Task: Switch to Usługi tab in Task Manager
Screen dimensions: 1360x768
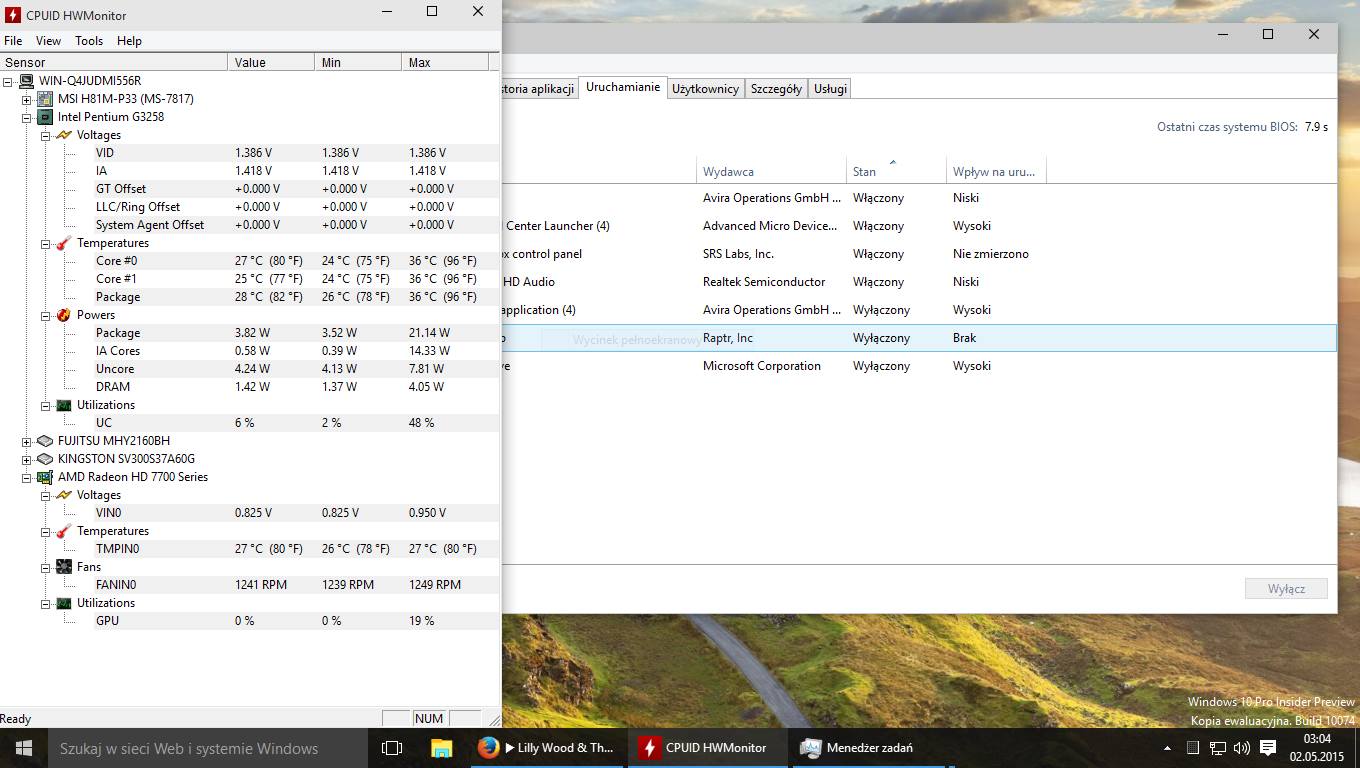Action: [x=830, y=88]
